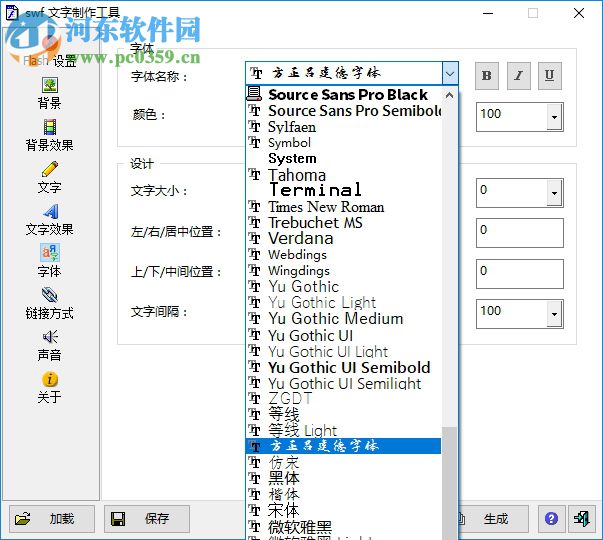The image size is (603, 540).
Task: Select Verdana in the font list
Action: [x=343, y=238]
